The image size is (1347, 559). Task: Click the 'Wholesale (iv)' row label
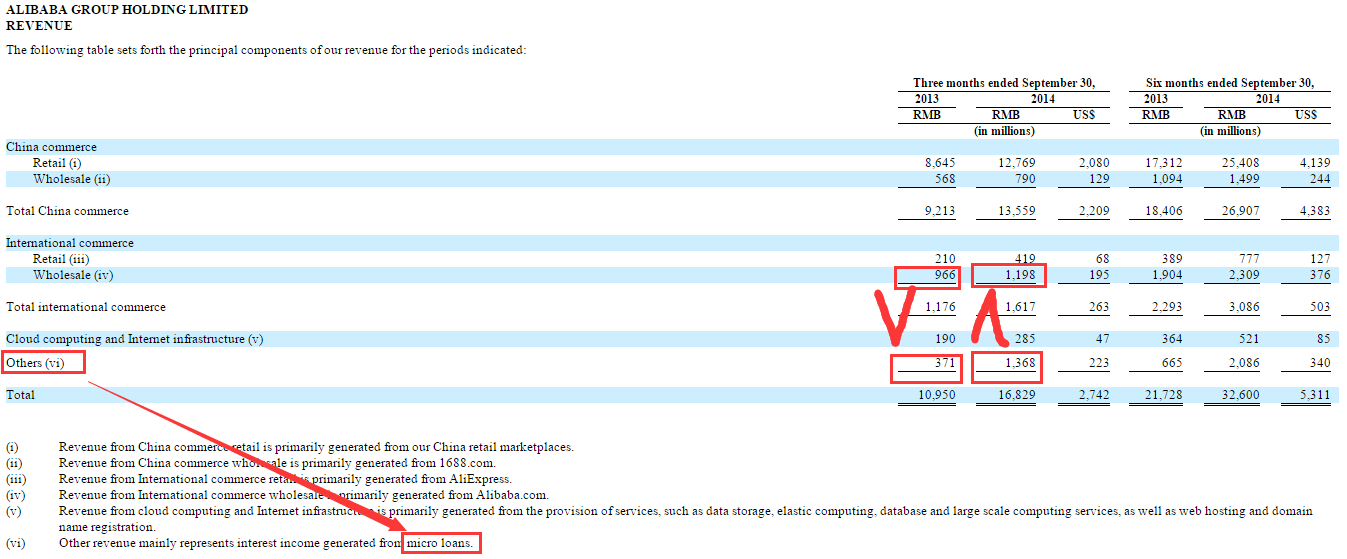click(73, 275)
